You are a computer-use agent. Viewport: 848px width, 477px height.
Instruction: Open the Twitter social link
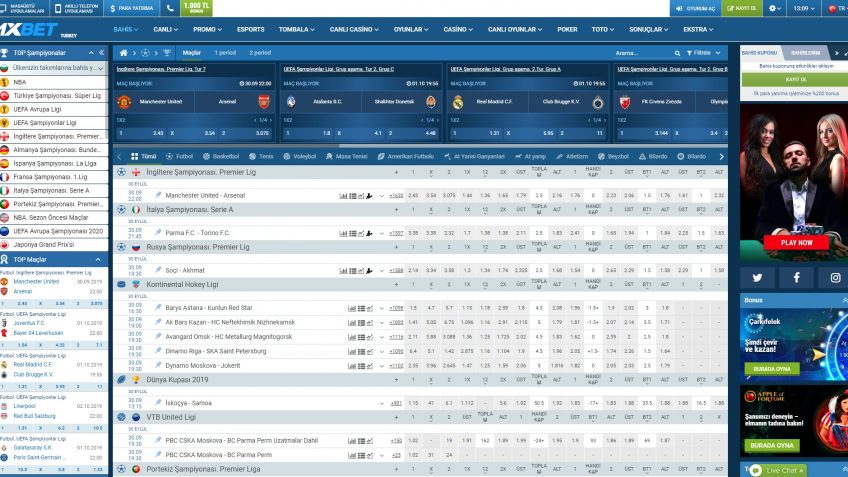coord(757,277)
